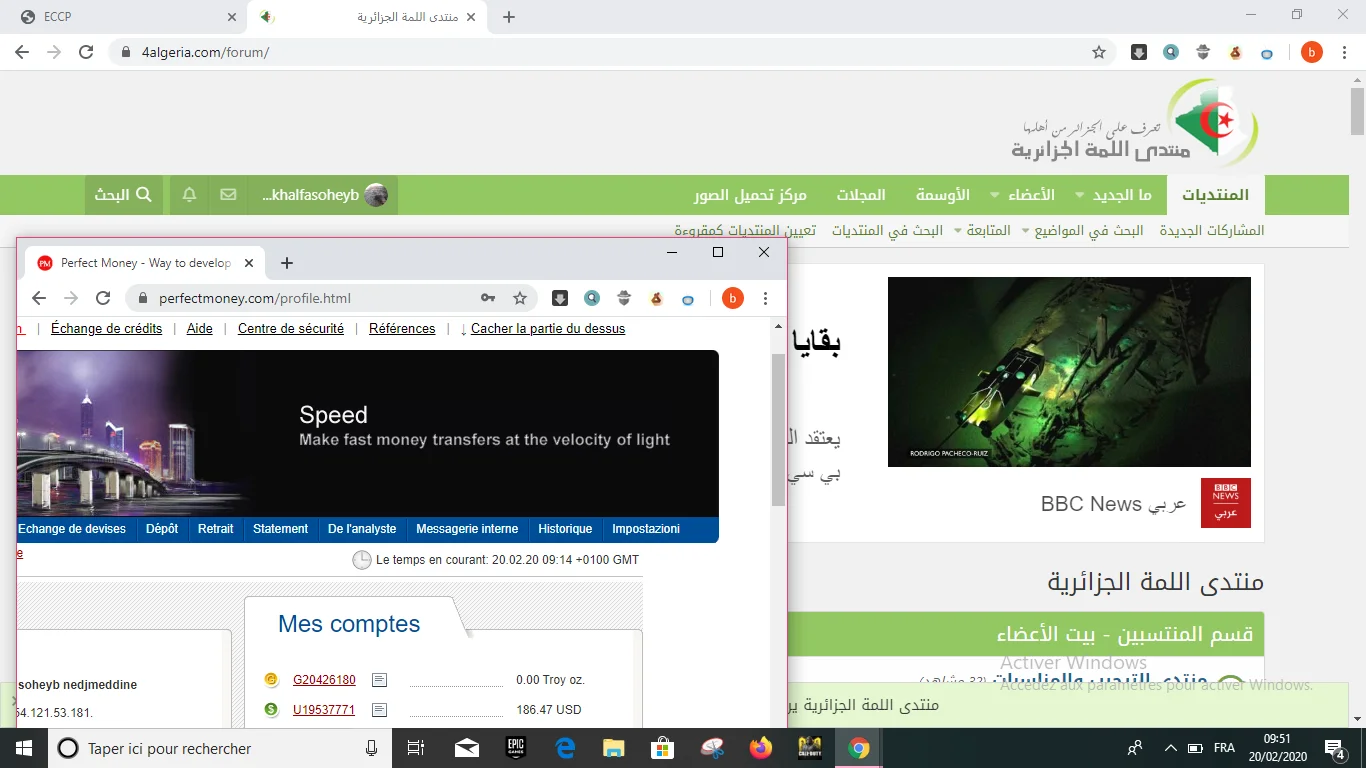The height and width of the screenshot is (768, 1366).
Task: Open the Windows notification center icon
Action: [x=1334, y=748]
